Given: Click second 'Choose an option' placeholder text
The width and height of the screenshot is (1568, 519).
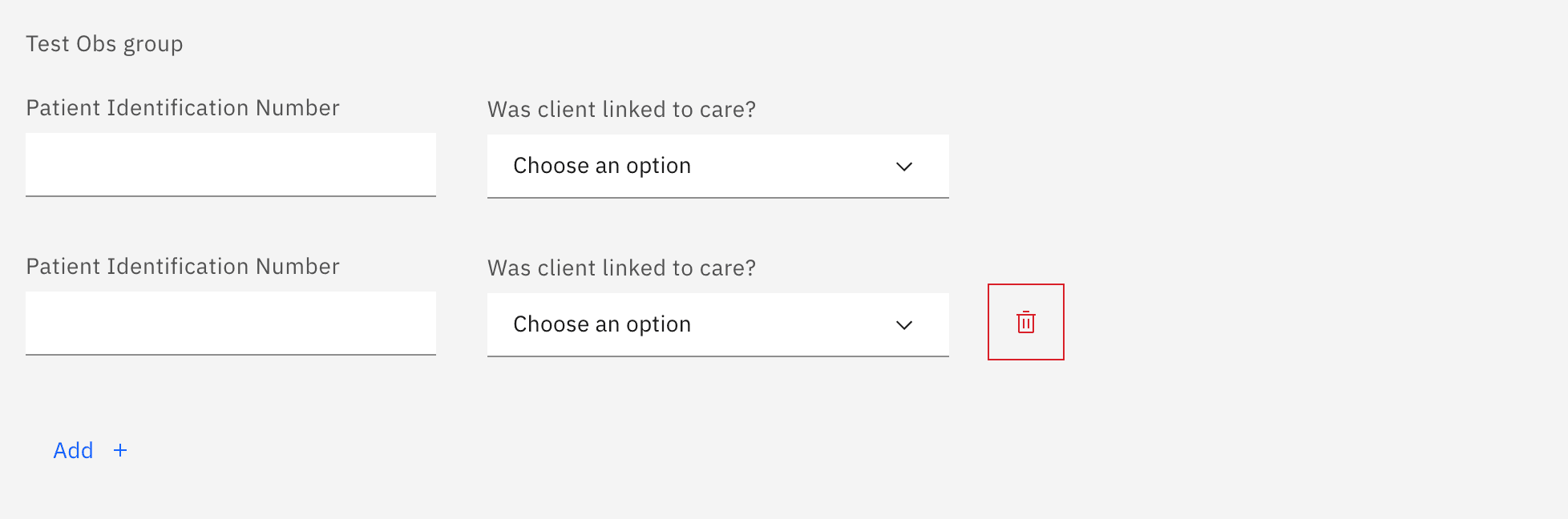Looking at the screenshot, I should tap(602, 324).
